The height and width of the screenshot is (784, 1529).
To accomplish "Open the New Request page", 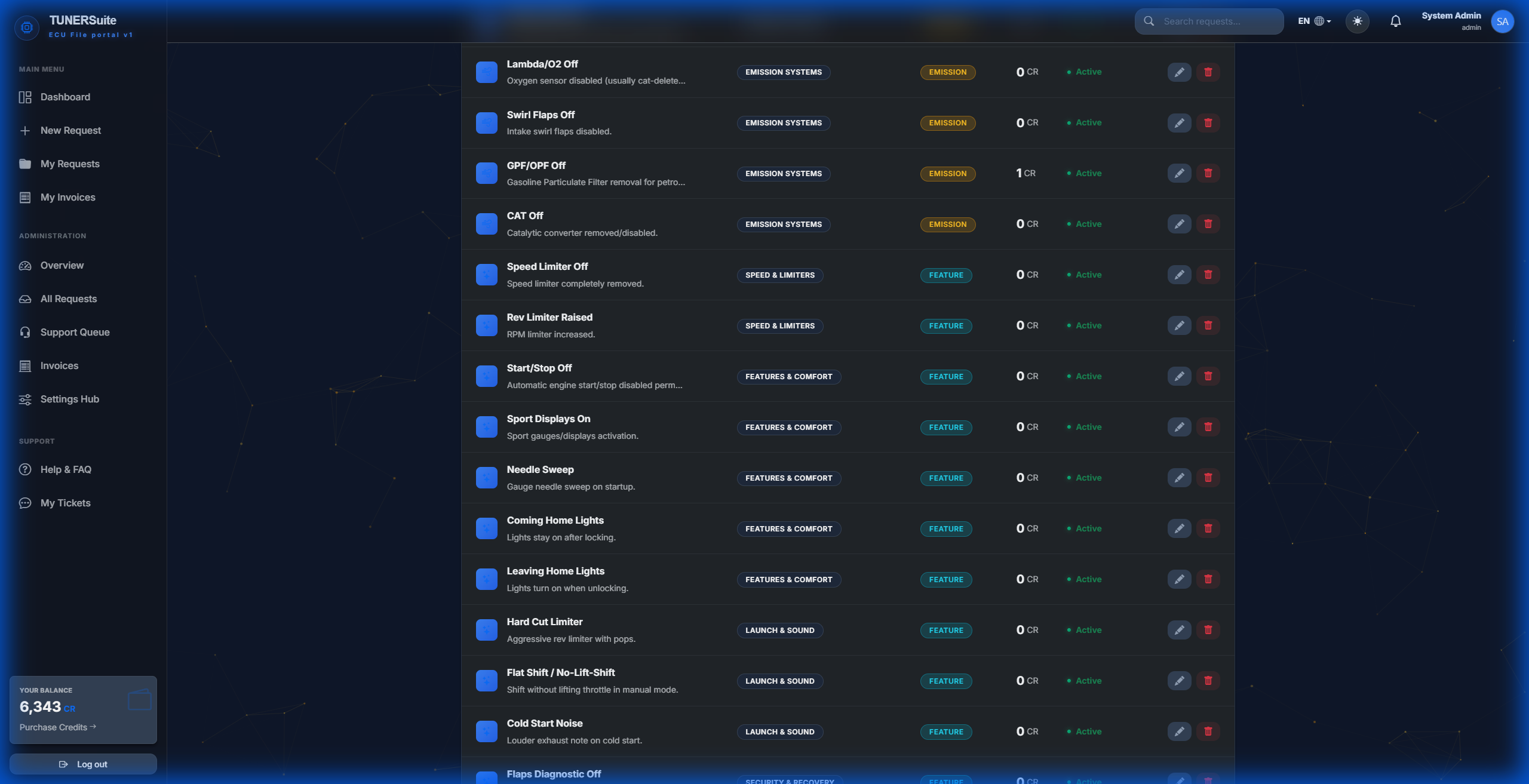I will point(70,131).
